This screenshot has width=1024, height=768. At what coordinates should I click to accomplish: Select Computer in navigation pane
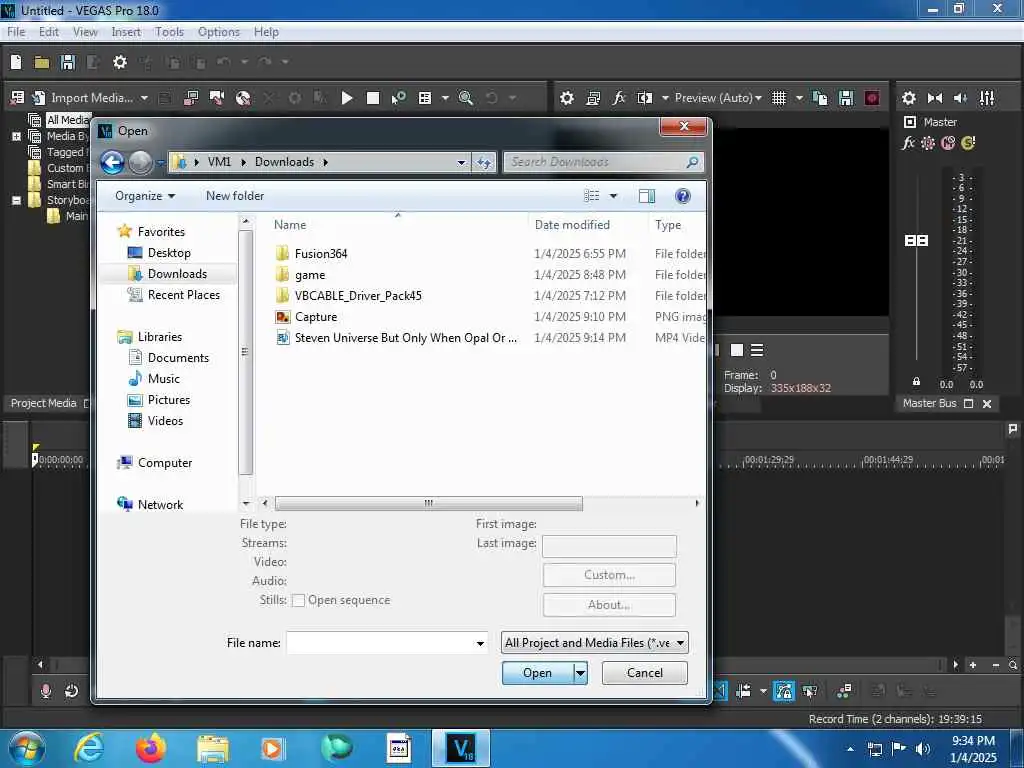click(165, 462)
